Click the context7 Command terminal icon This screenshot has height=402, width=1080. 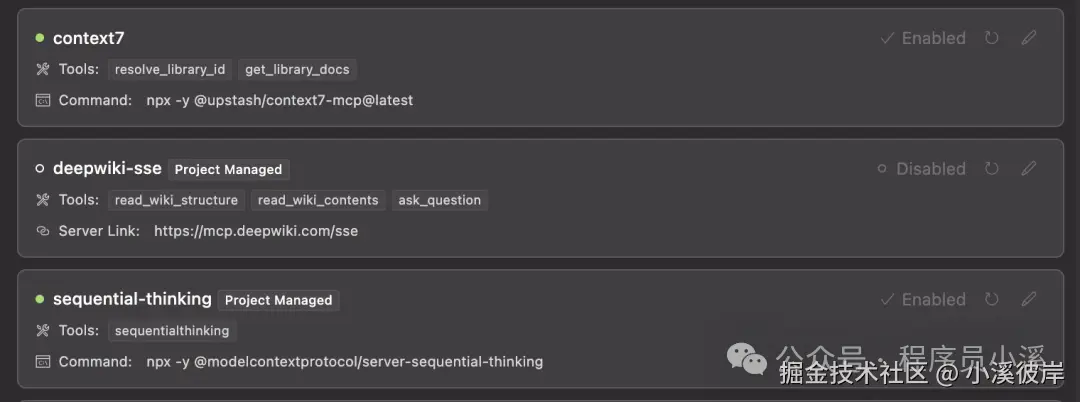pos(42,100)
